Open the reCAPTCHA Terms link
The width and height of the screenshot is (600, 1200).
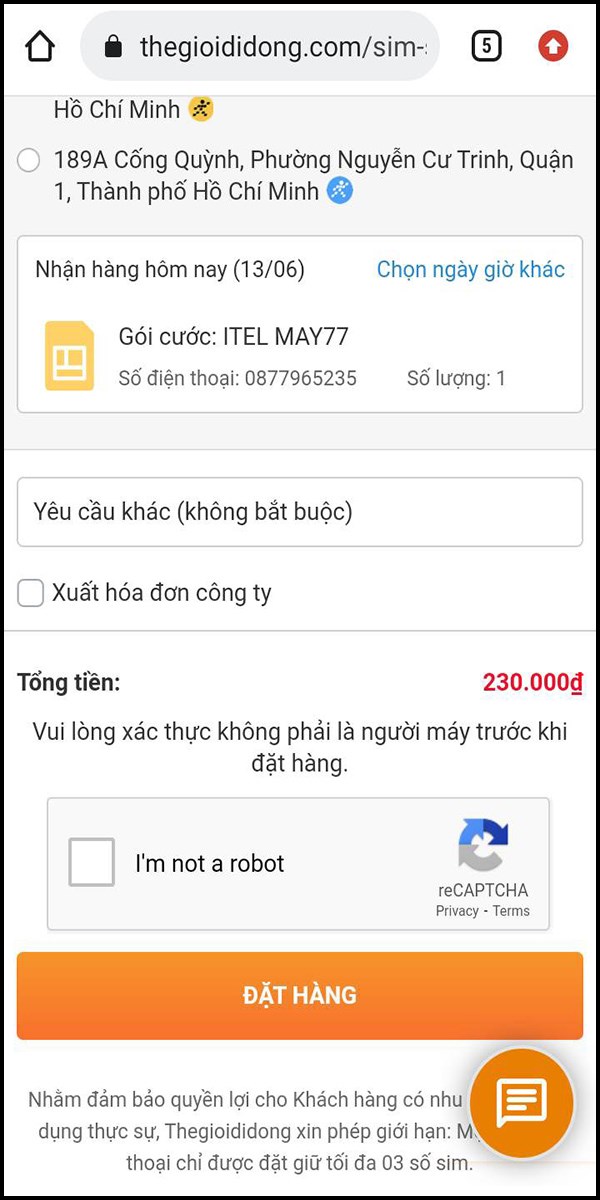tap(512, 911)
